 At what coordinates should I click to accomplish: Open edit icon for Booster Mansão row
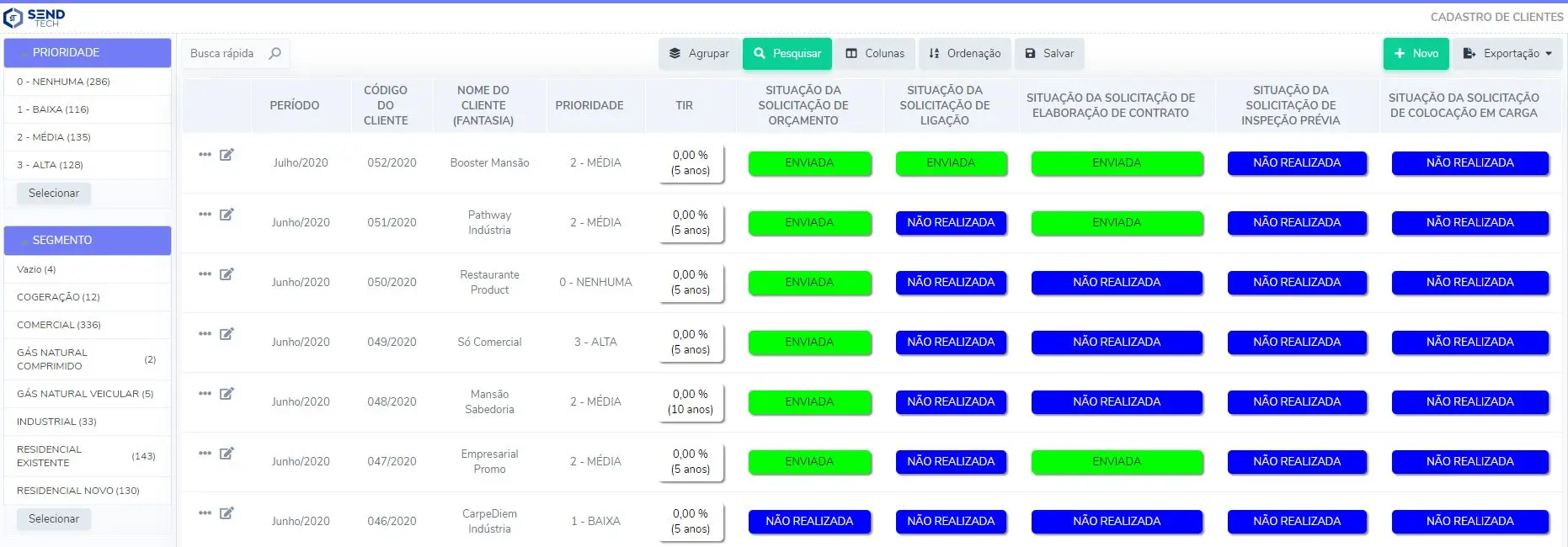pyautogui.click(x=227, y=155)
